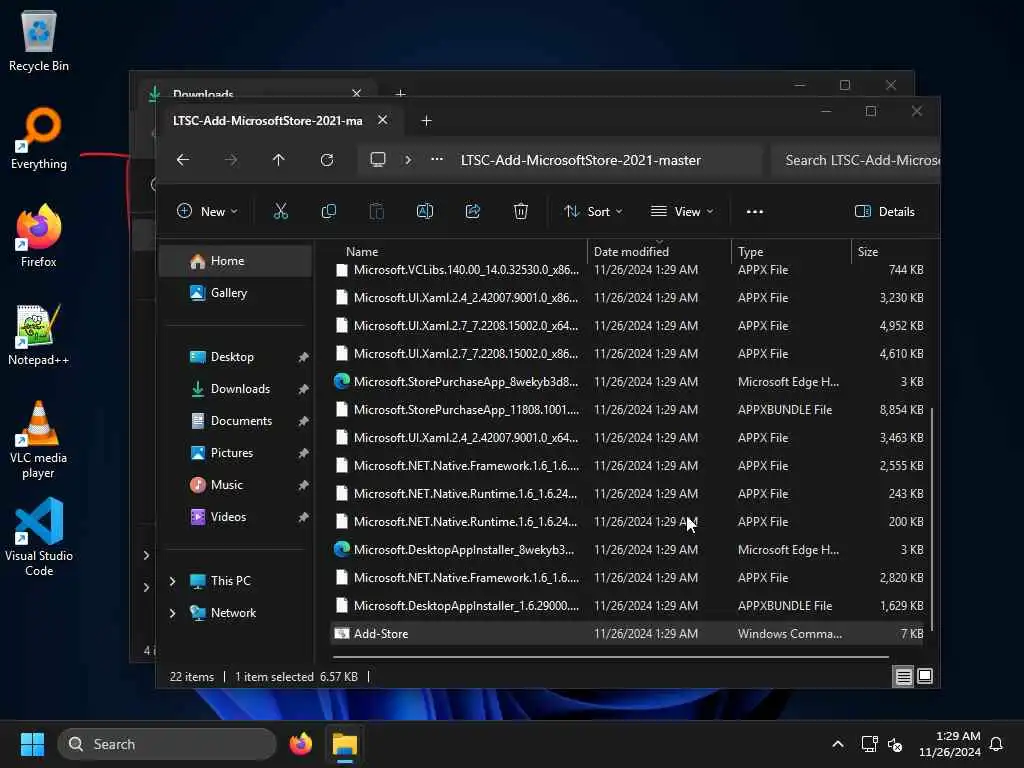Screen dimensions: 1024x768
Task: Launch Firefox from the taskbar
Action: [300, 744]
